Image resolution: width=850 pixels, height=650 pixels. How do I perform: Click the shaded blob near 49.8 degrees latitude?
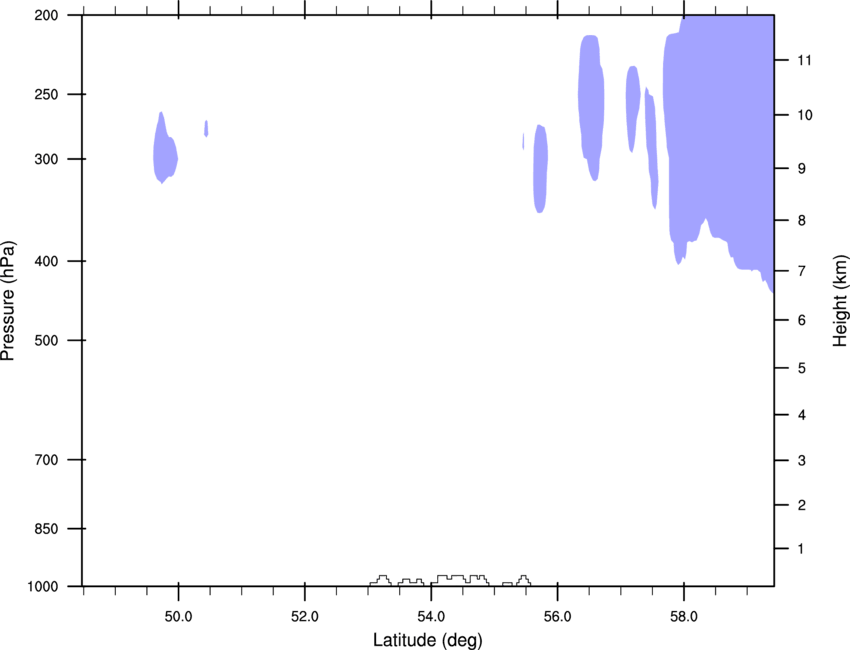click(165, 149)
